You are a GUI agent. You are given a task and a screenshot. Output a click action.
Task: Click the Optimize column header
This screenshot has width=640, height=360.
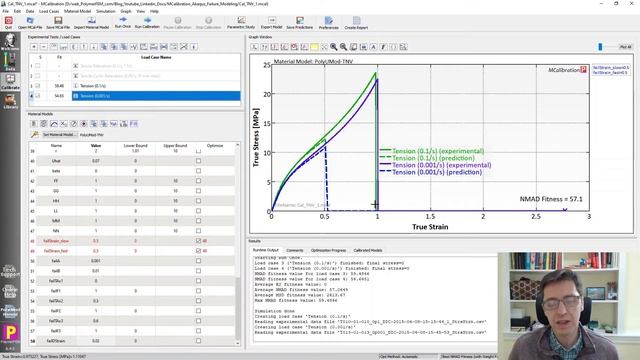[215, 145]
